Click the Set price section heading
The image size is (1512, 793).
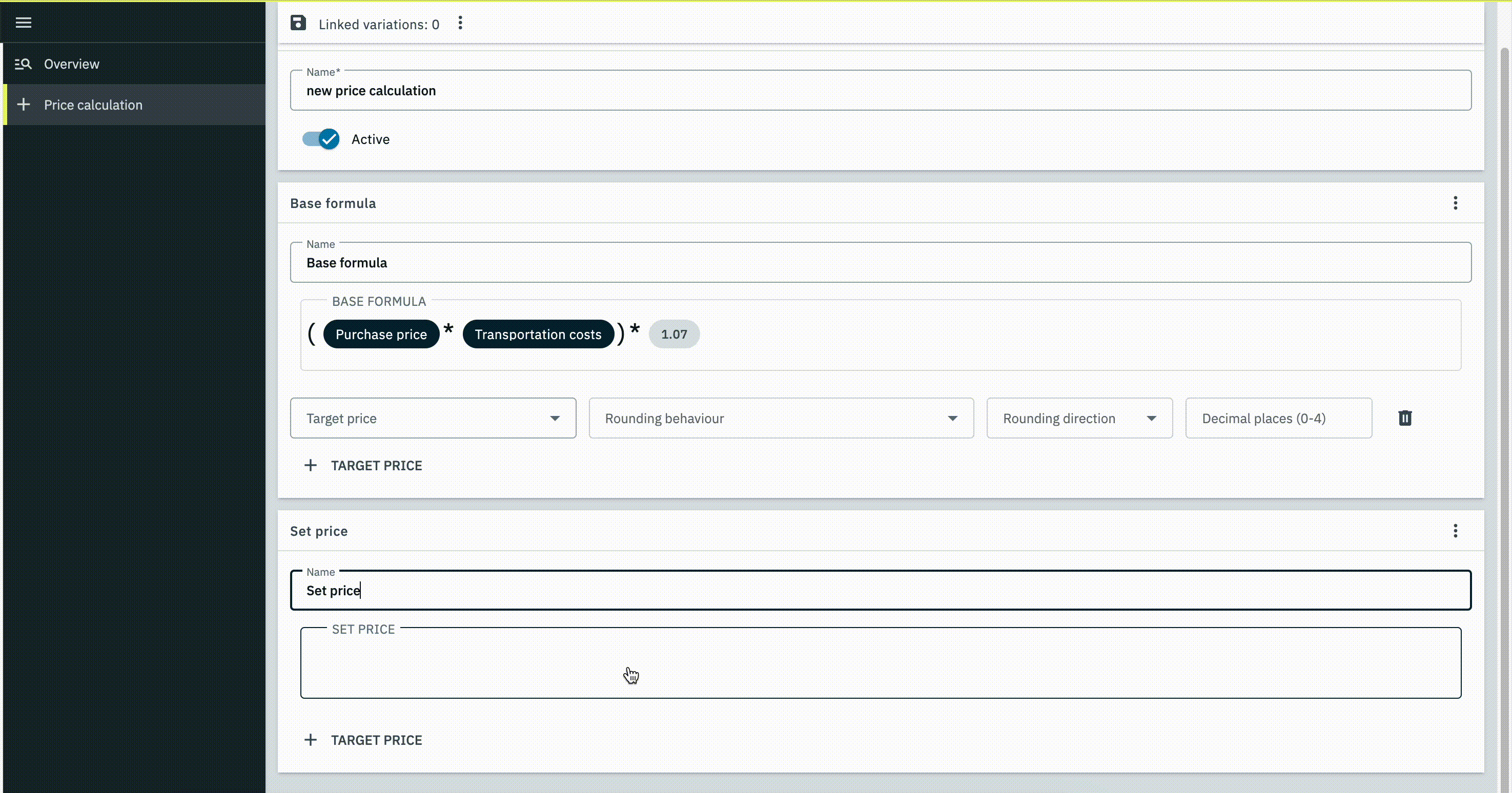319,531
